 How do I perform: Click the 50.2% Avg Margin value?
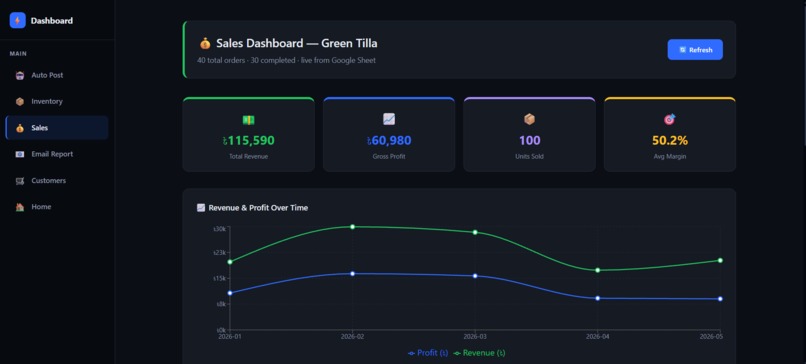(x=670, y=140)
